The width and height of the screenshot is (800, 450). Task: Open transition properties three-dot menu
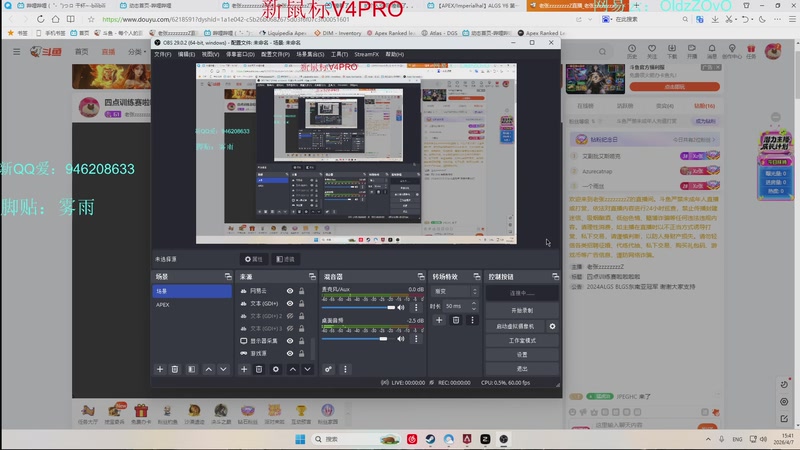pos(472,320)
